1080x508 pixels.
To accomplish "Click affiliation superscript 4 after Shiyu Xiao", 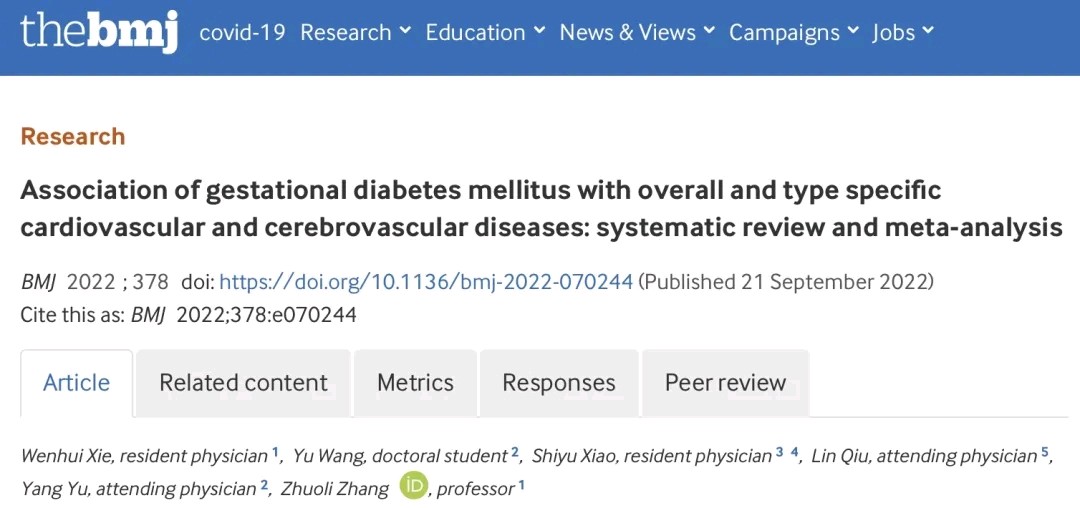I will tap(794, 452).
